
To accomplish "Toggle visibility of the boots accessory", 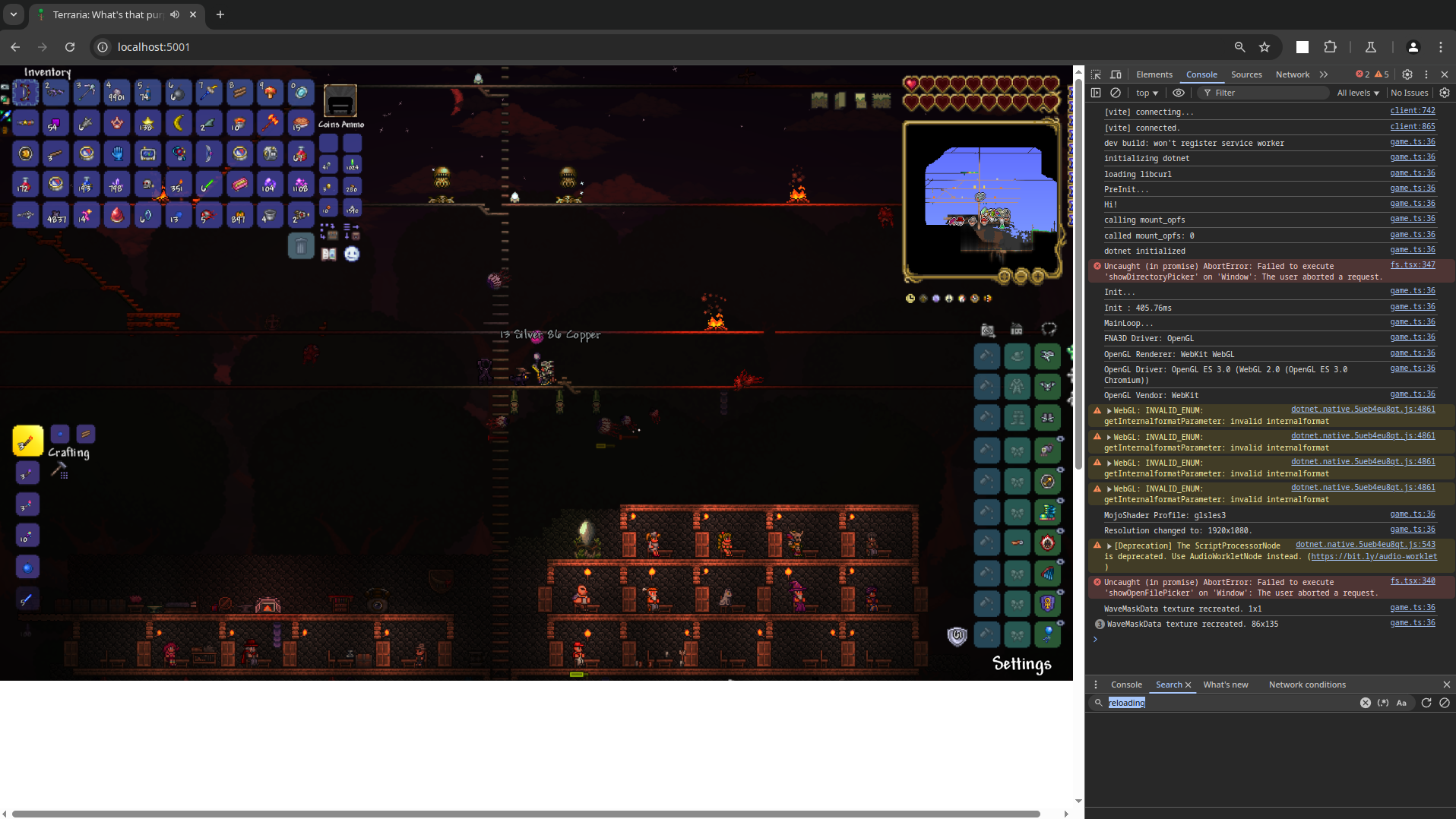I will click(x=1061, y=501).
